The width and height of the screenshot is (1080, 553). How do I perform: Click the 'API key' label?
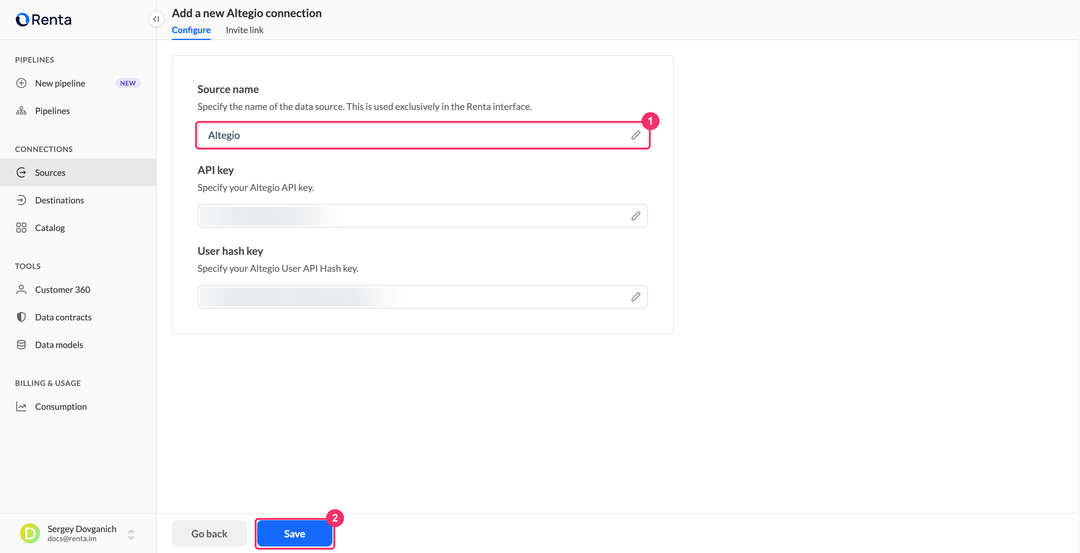coord(216,170)
